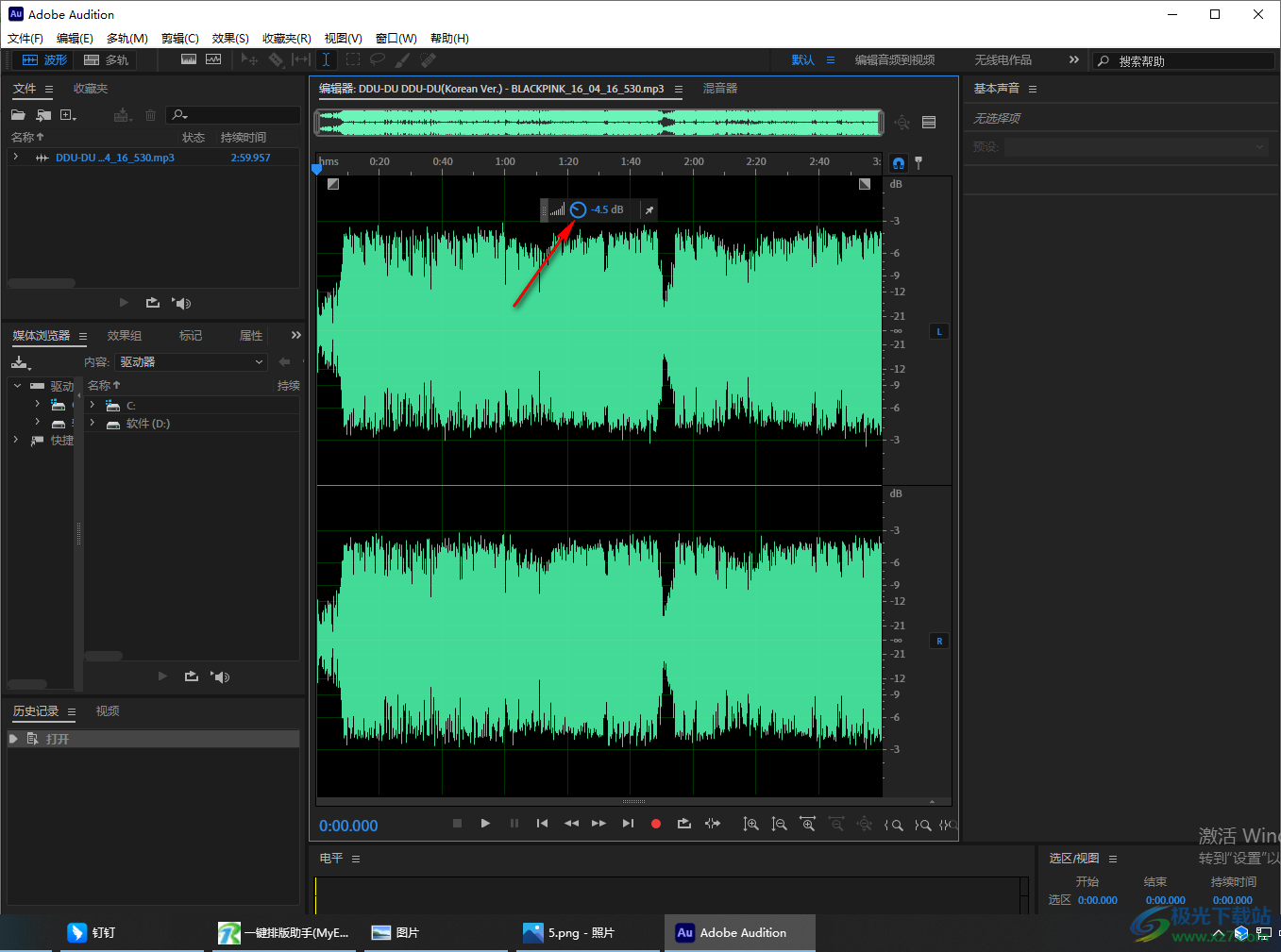Select the Time Selection tool in toolbar
This screenshot has height=952, width=1281.
pos(326,59)
